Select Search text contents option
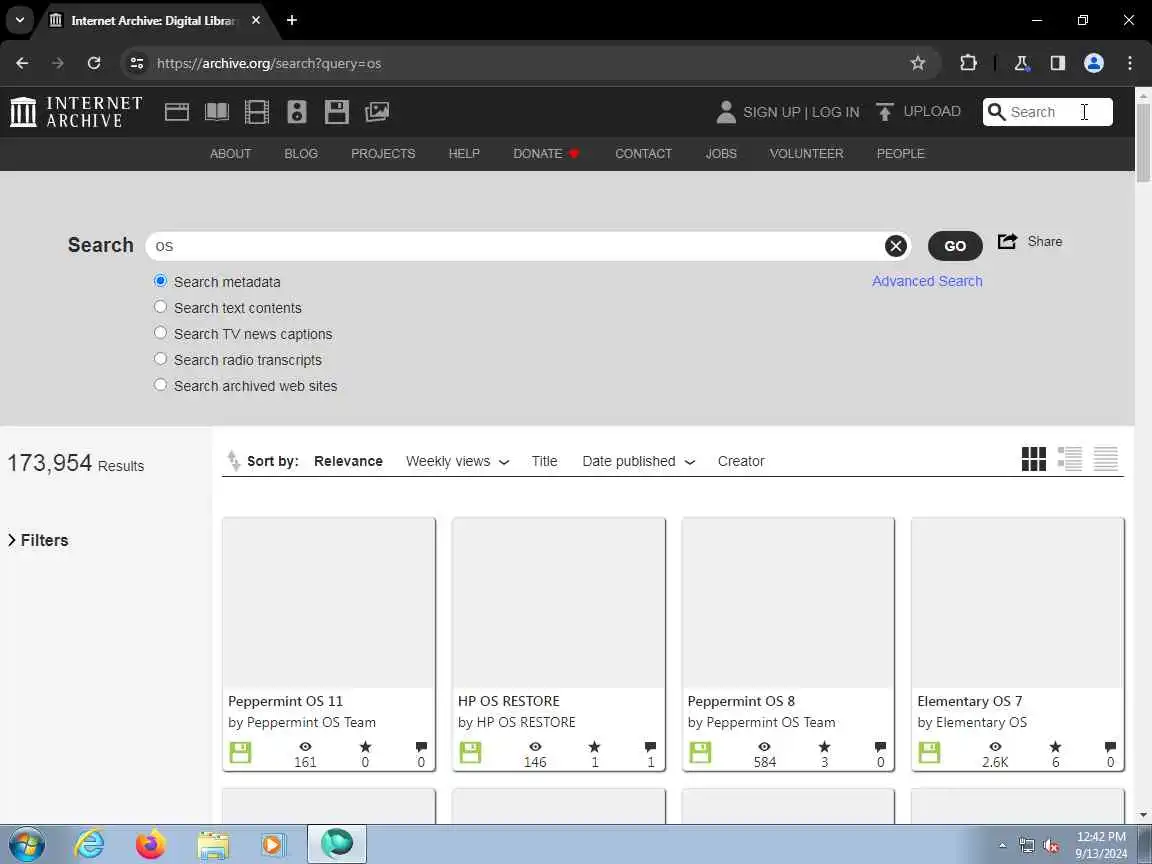The height and width of the screenshot is (864, 1152). tap(160, 306)
